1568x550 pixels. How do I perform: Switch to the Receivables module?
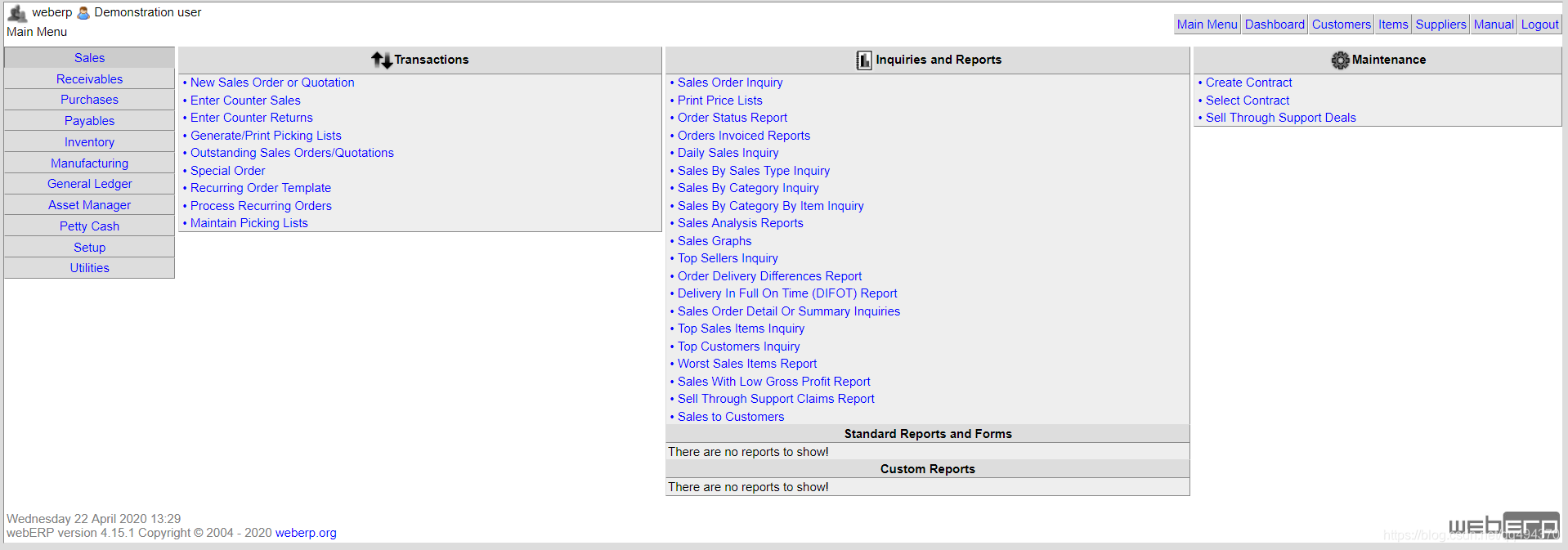tap(89, 79)
